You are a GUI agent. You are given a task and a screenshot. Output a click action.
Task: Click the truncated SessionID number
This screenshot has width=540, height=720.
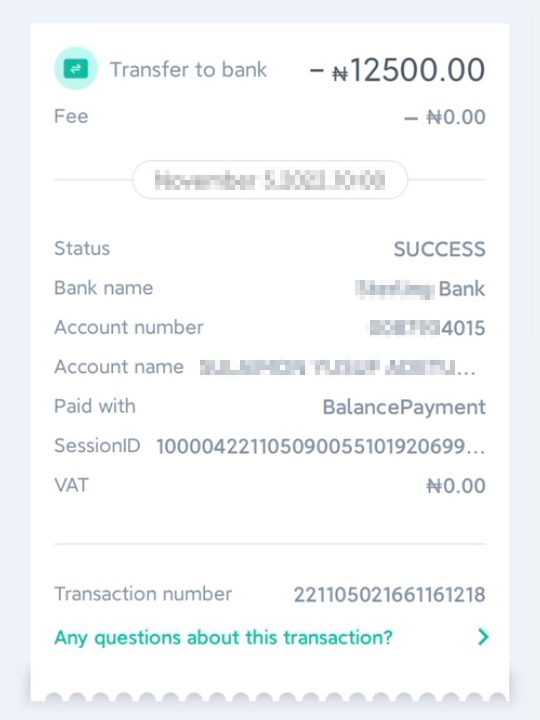tap(321, 446)
